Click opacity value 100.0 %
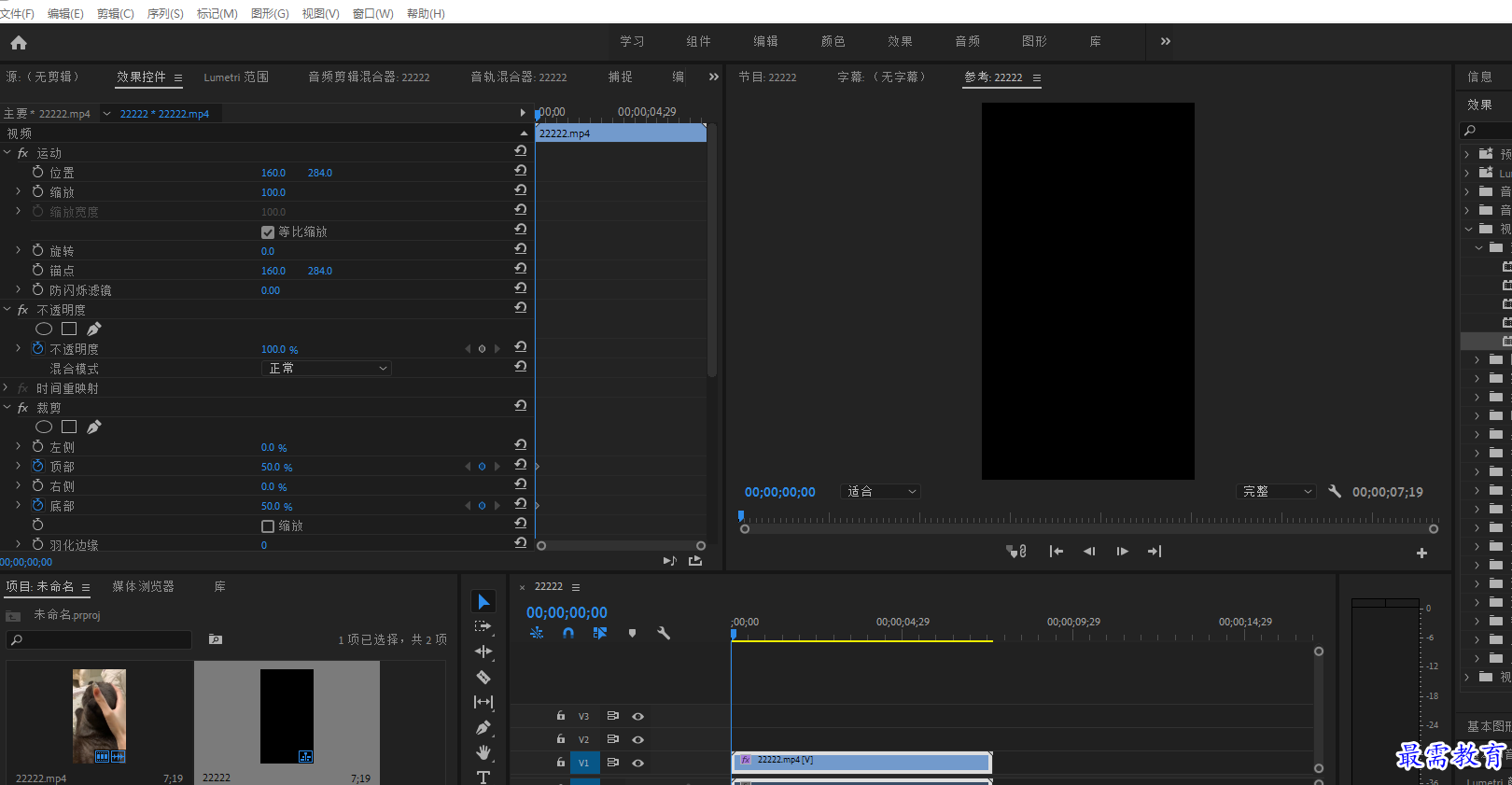 coord(280,349)
